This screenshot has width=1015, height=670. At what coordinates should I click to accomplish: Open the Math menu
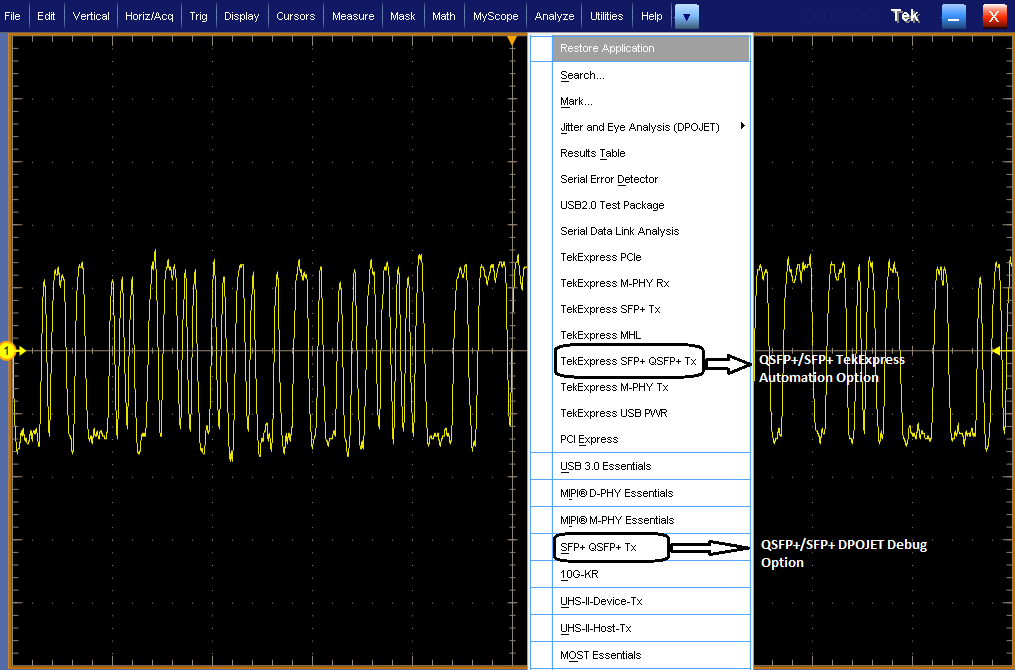[443, 16]
